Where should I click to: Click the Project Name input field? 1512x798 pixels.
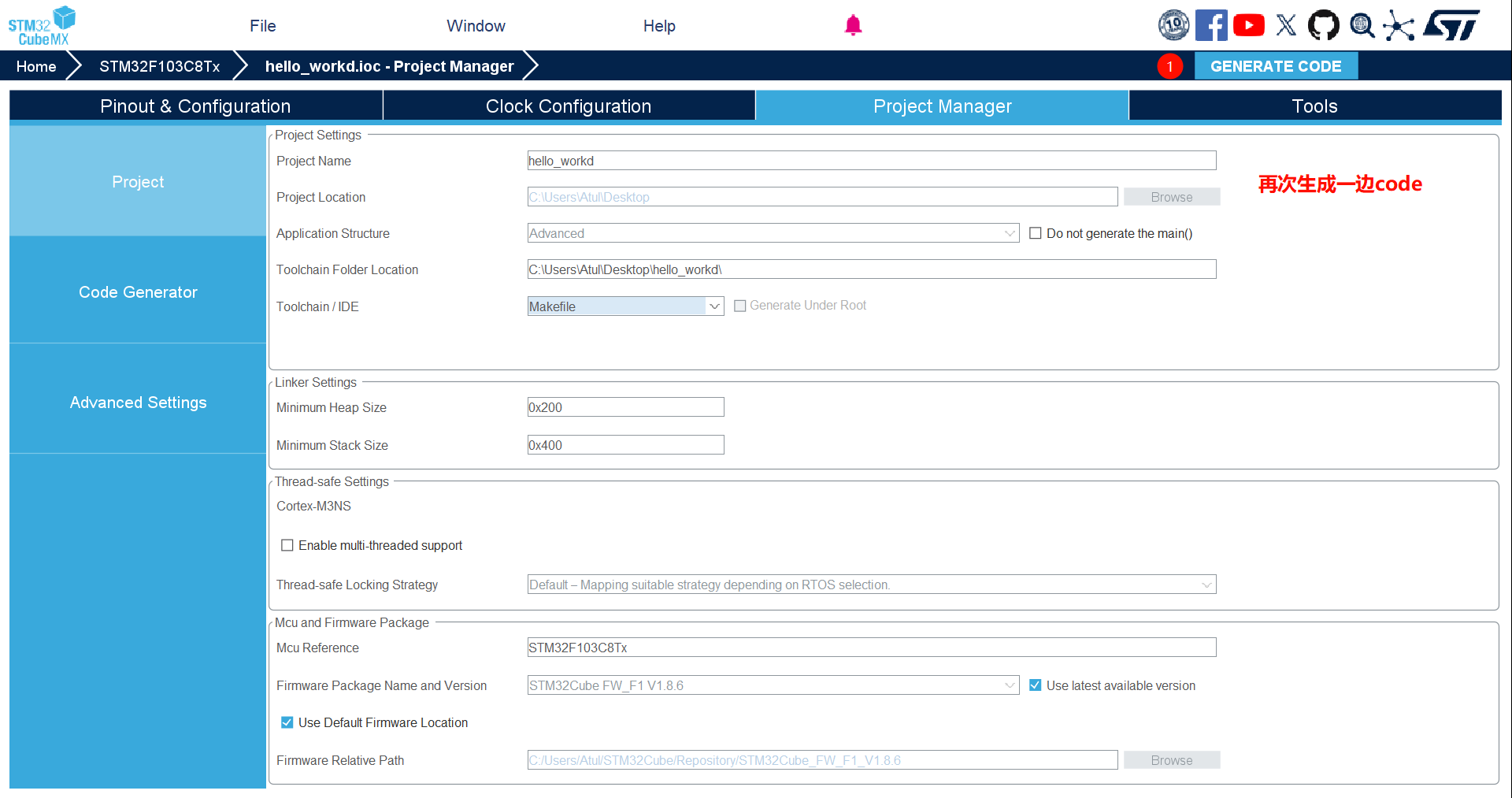click(x=871, y=161)
